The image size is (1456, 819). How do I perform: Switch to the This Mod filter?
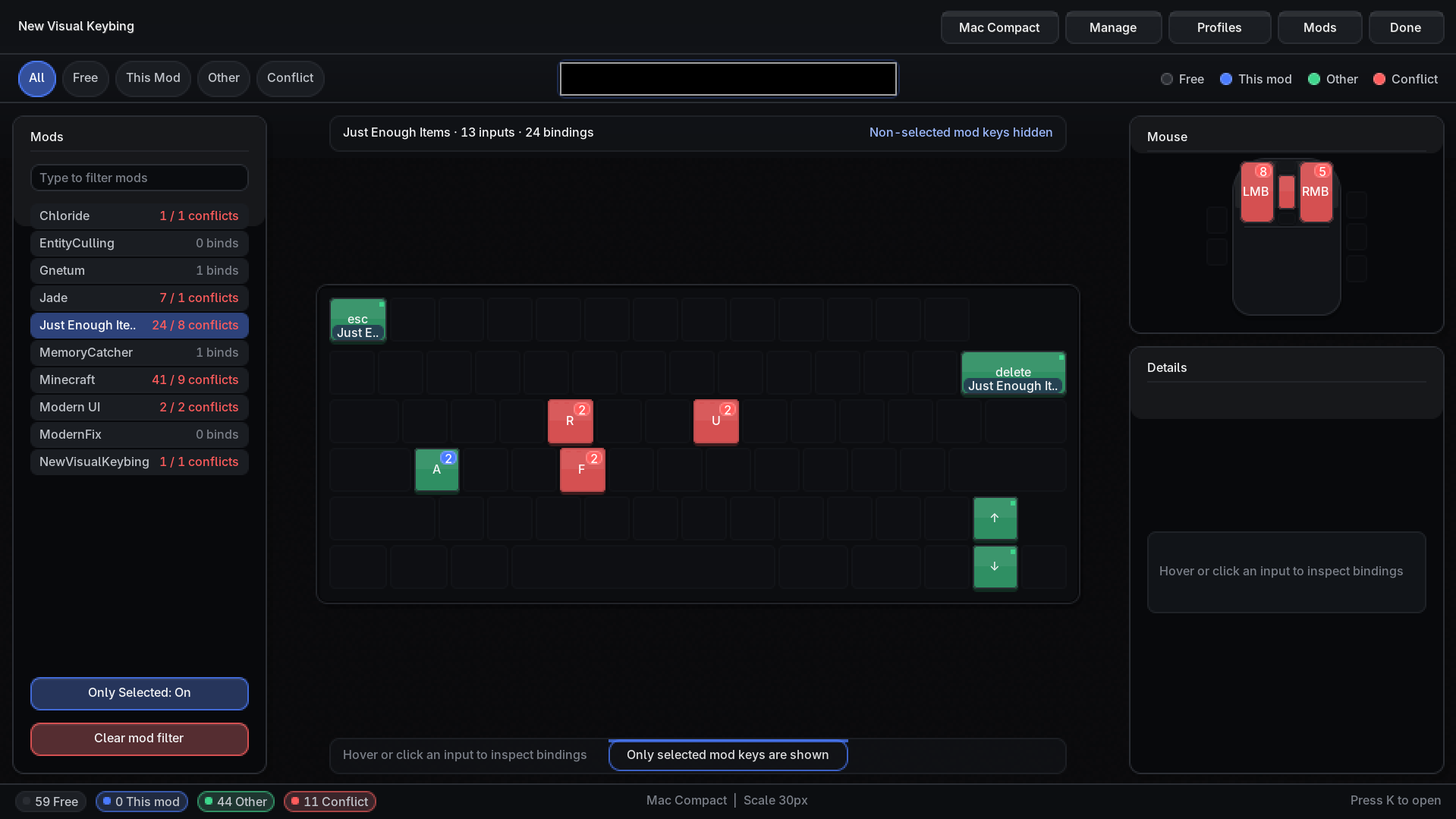point(153,78)
